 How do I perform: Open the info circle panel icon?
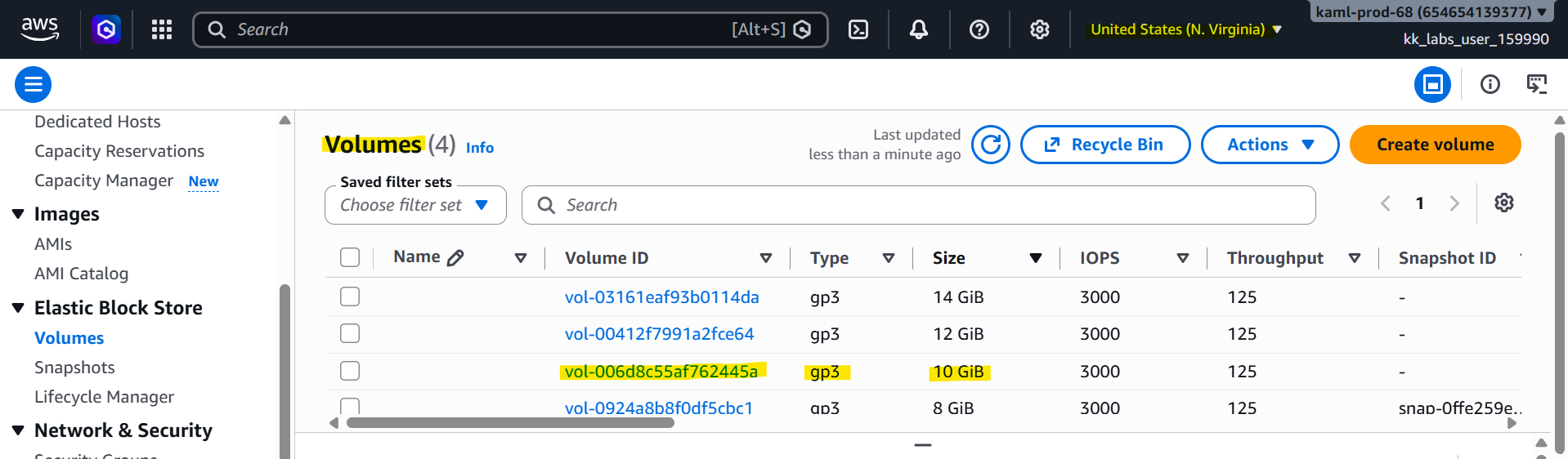pos(1490,84)
